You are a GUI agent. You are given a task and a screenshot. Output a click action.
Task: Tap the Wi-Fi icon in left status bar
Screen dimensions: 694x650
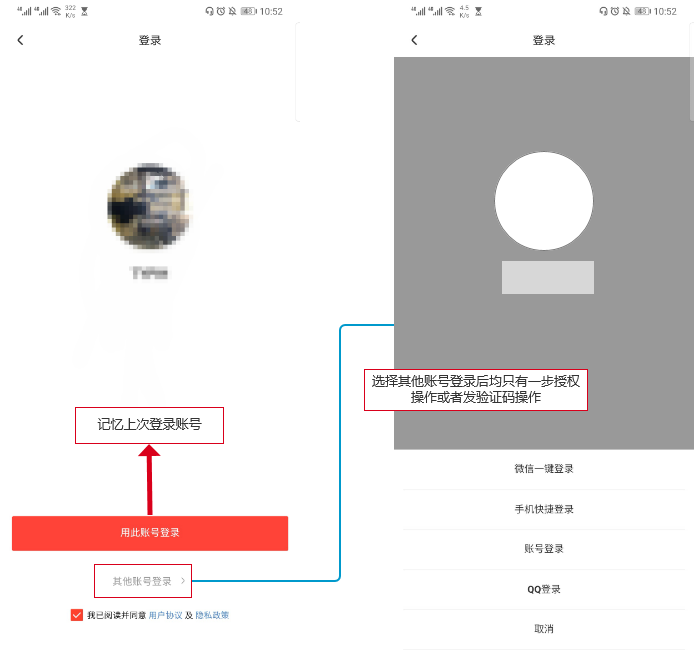tap(56, 11)
